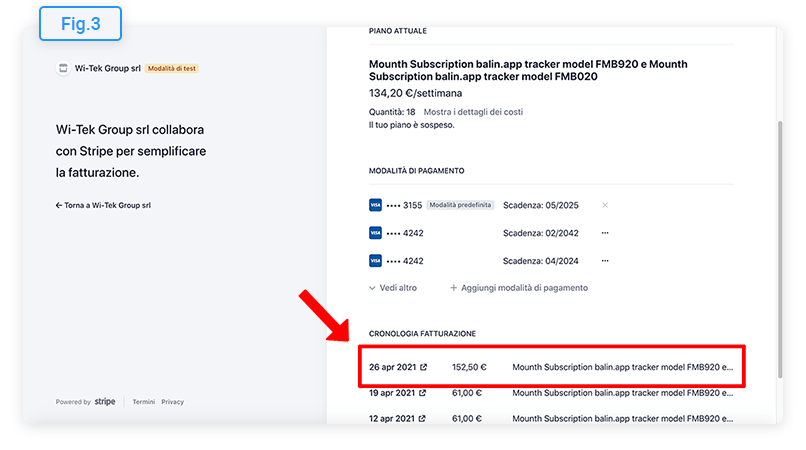Click Visa icon for card 3155
This screenshot has height=450, width=806.
tap(375, 205)
